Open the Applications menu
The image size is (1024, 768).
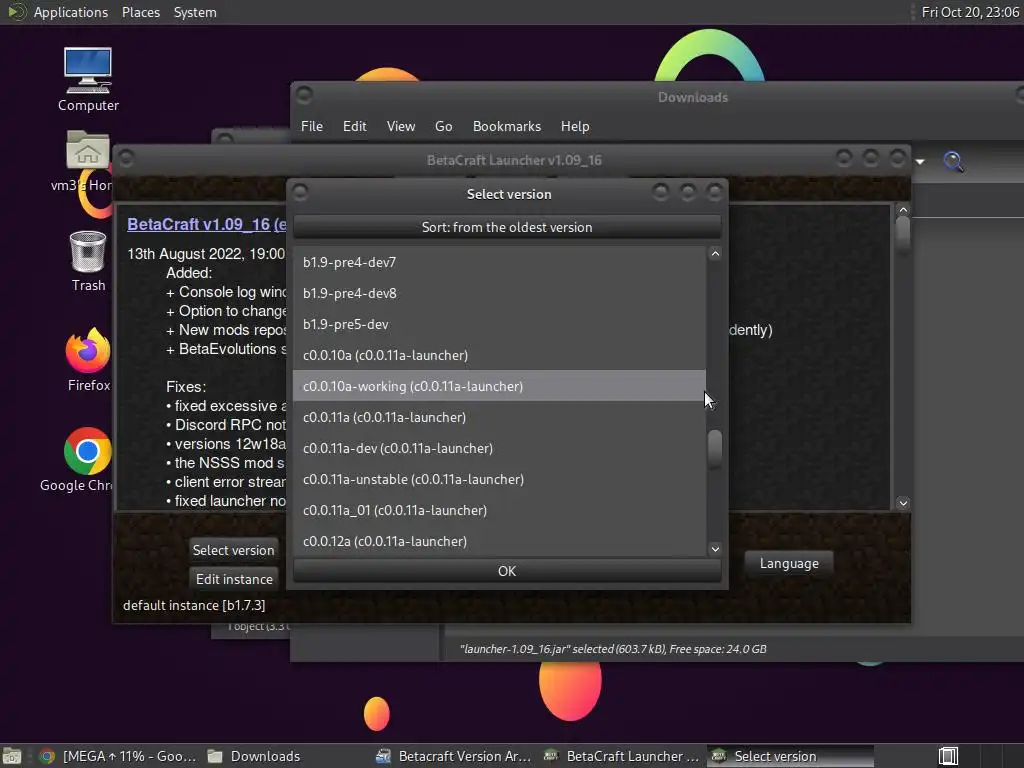pos(71,12)
